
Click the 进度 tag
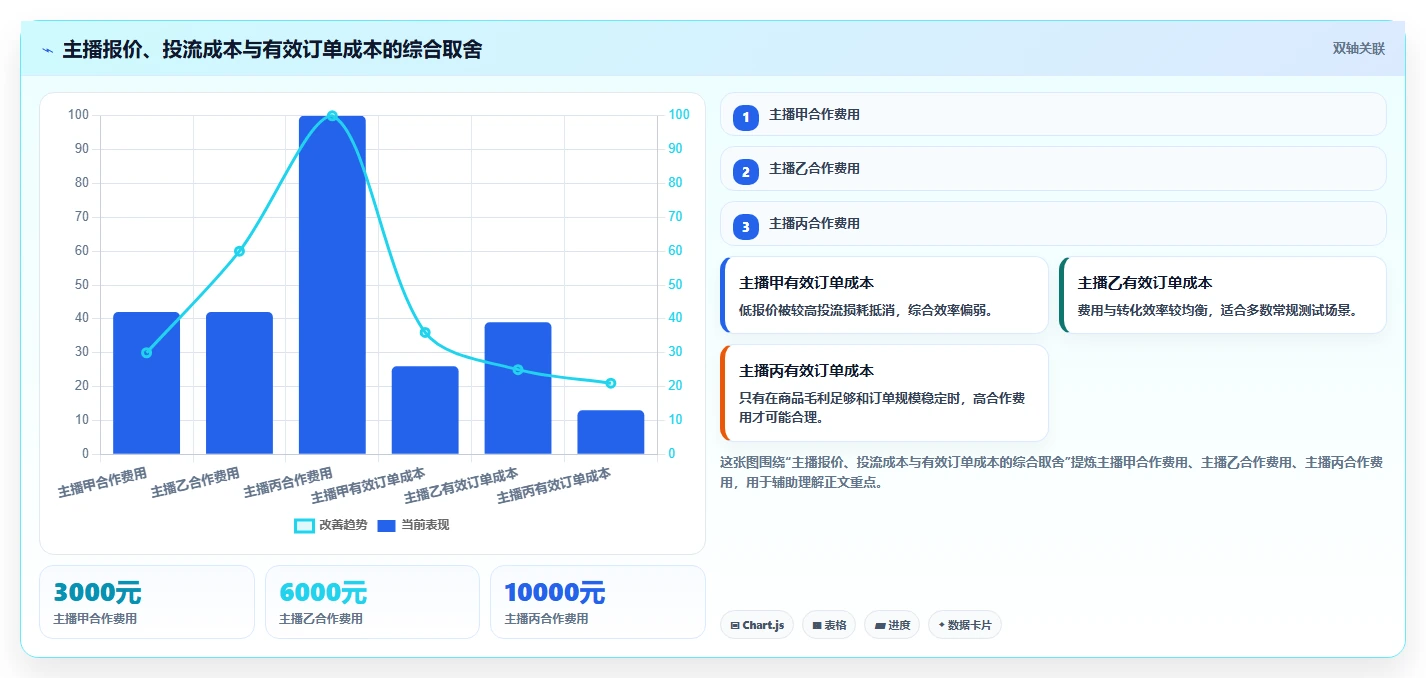(x=892, y=625)
